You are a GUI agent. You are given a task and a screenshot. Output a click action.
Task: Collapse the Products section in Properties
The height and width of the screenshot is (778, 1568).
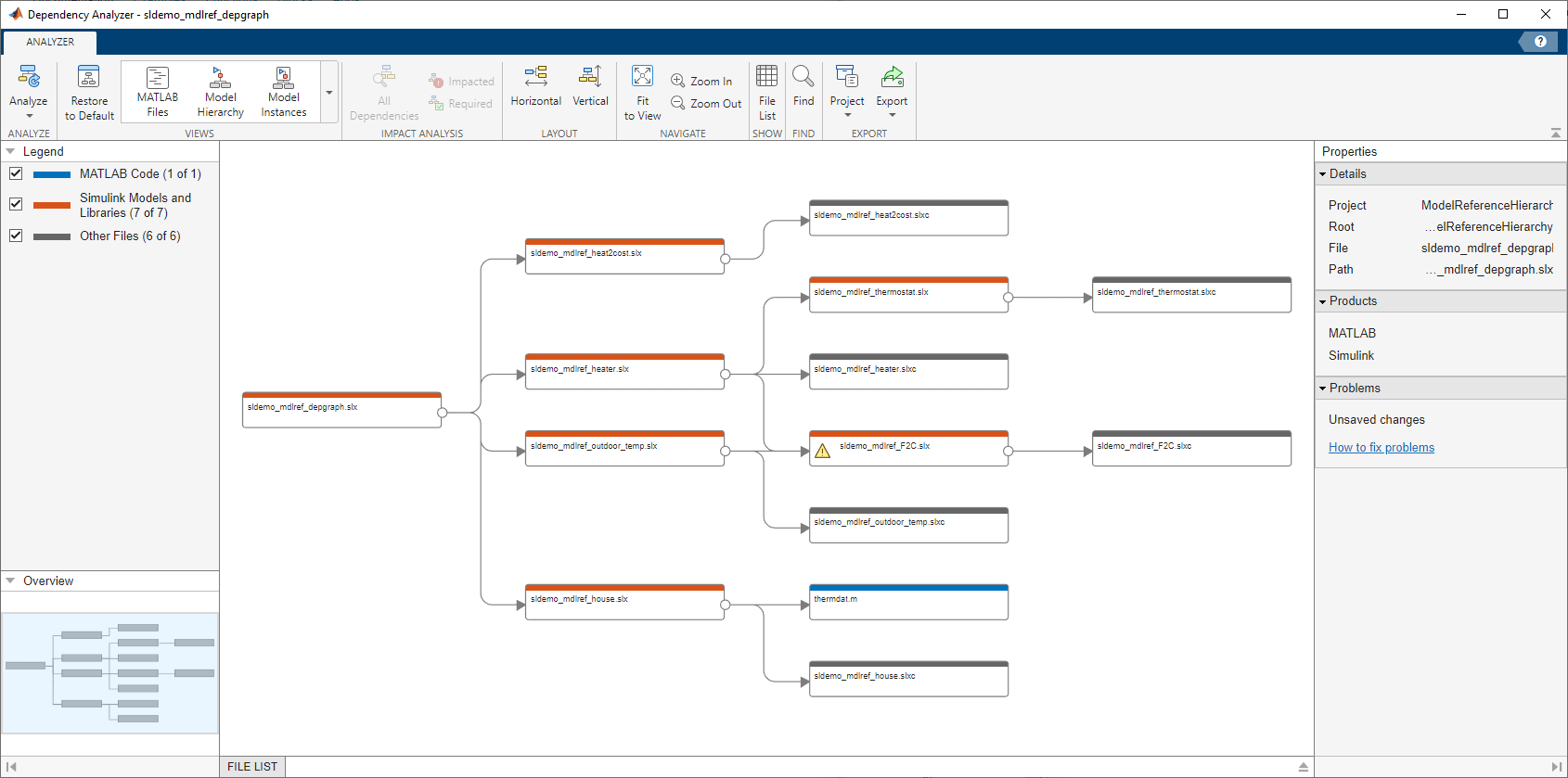(x=1323, y=301)
